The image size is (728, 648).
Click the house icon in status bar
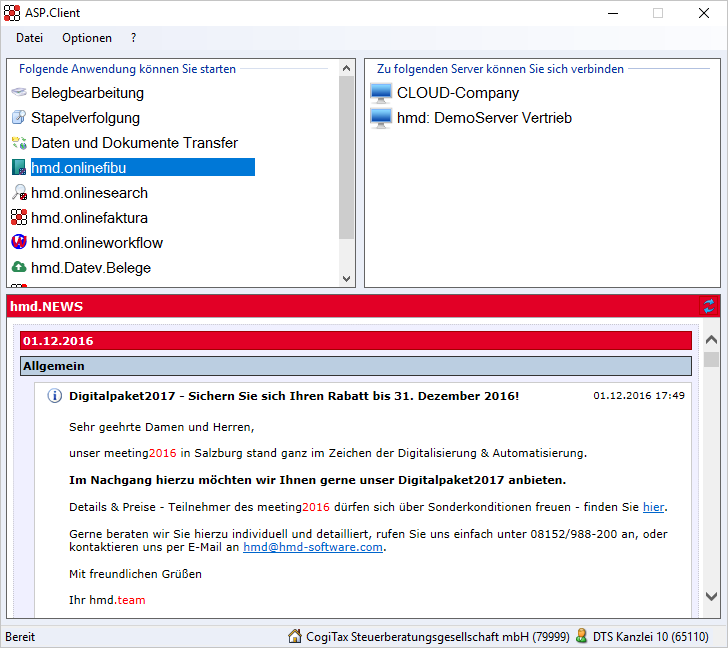click(x=295, y=636)
